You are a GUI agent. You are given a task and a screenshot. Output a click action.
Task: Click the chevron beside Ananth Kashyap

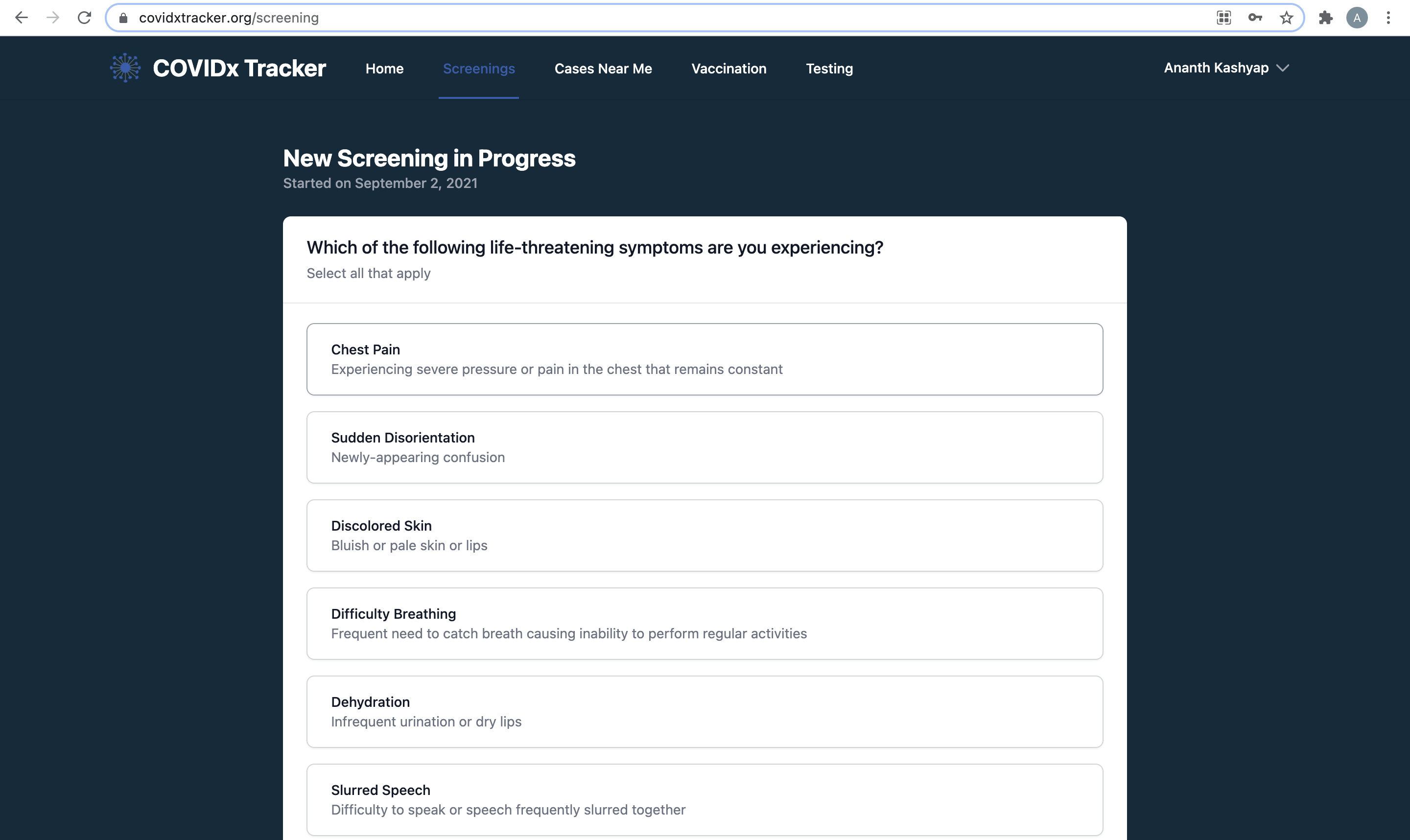click(x=1283, y=68)
